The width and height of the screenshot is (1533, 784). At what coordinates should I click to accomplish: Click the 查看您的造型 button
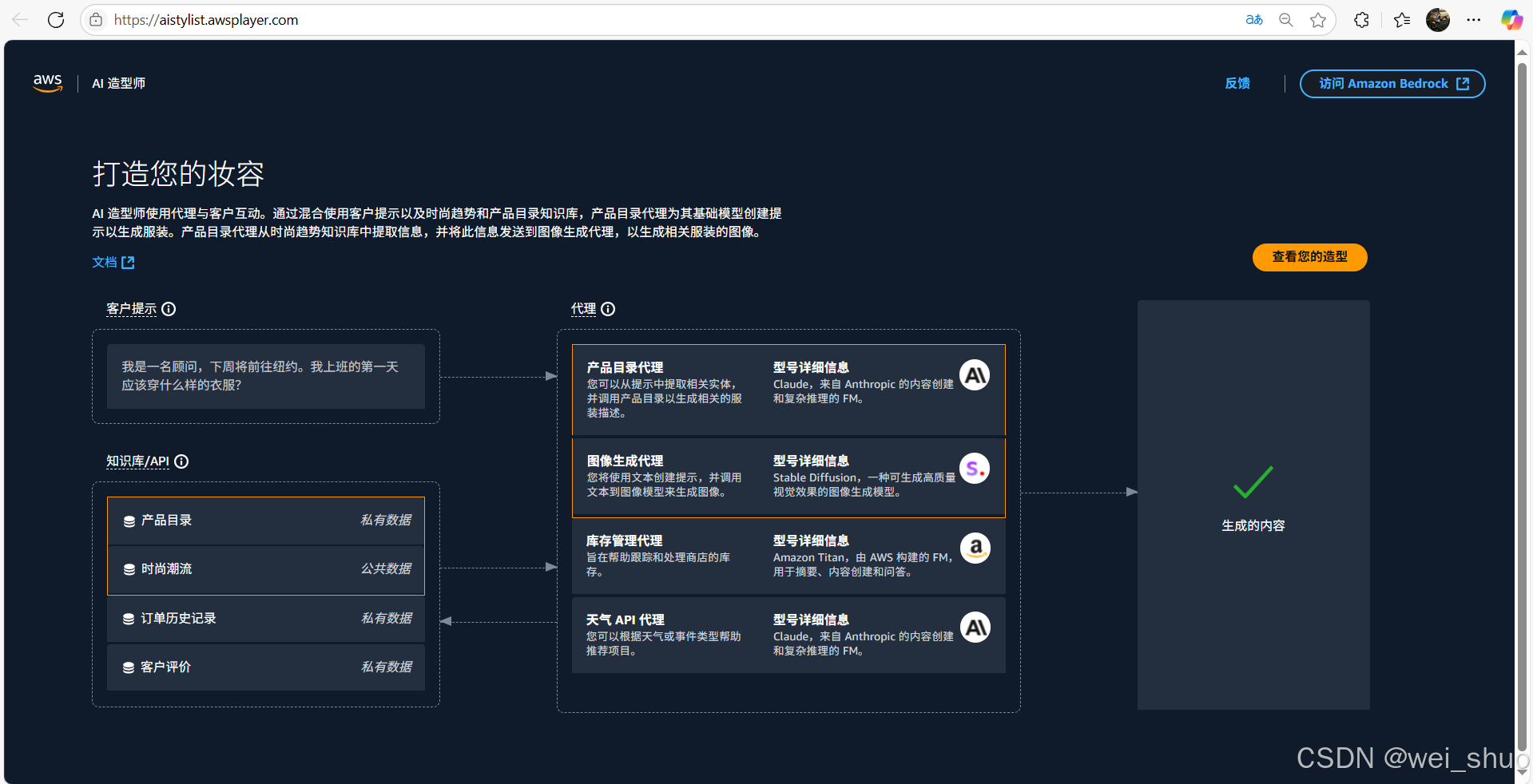[1309, 257]
